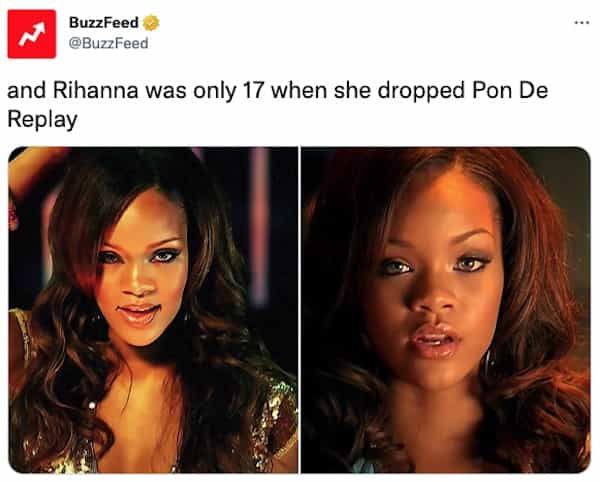Click the gold verified badge
Viewport: 600px width, 482px height.
[x=151, y=23]
